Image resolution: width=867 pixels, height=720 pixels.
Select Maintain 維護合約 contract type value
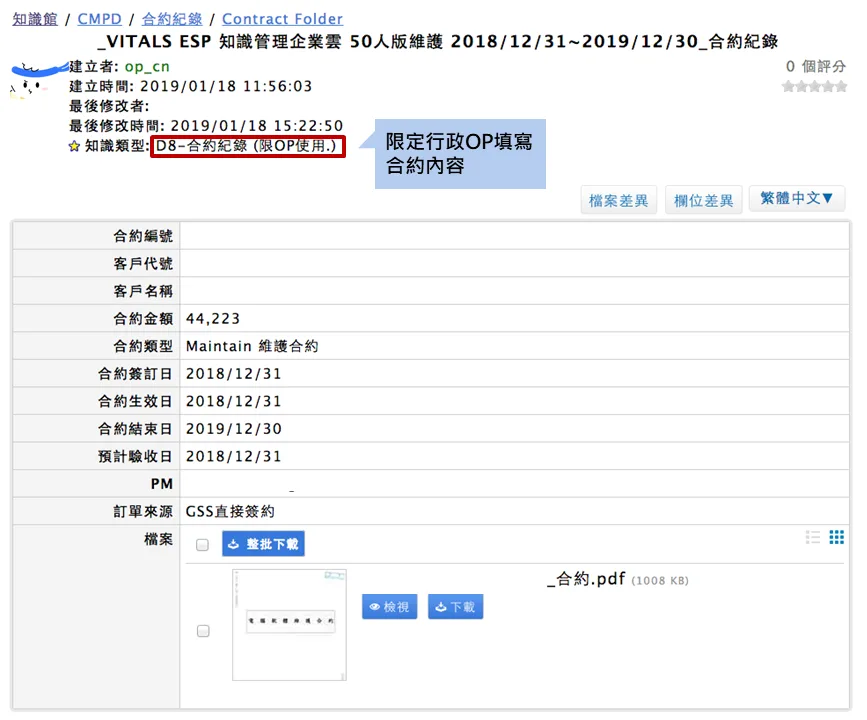tap(252, 346)
